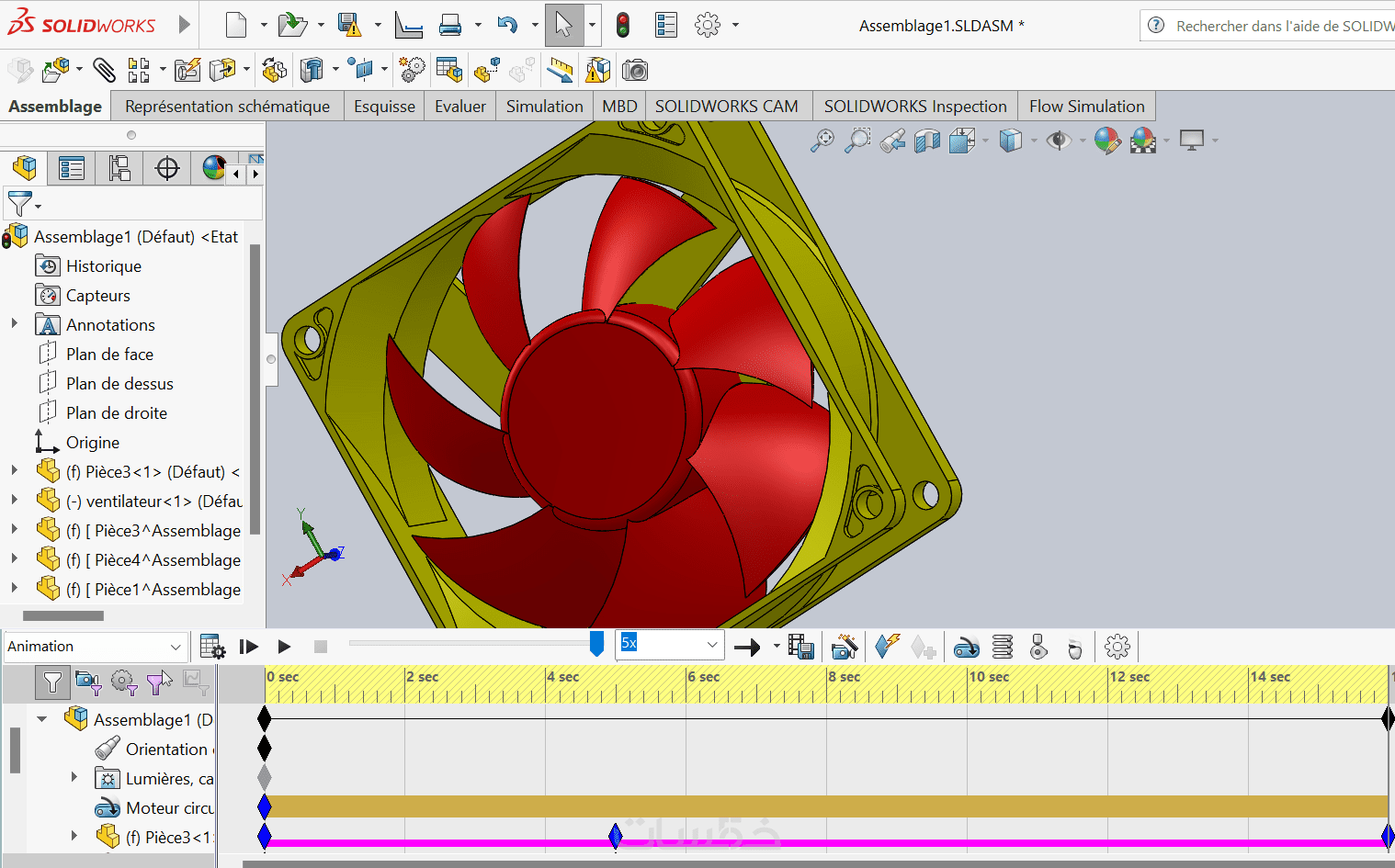The image size is (1395, 868).
Task: Click the keyframe diamond at 5 seconds
Action: (616, 836)
